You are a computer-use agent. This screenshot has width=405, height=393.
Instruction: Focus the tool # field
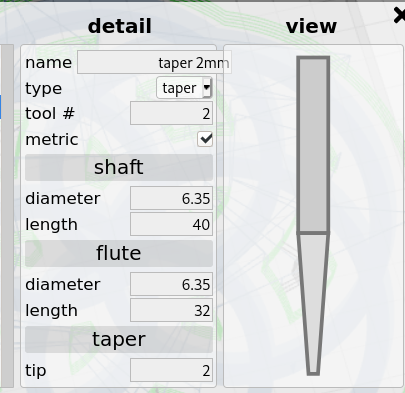click(x=171, y=113)
